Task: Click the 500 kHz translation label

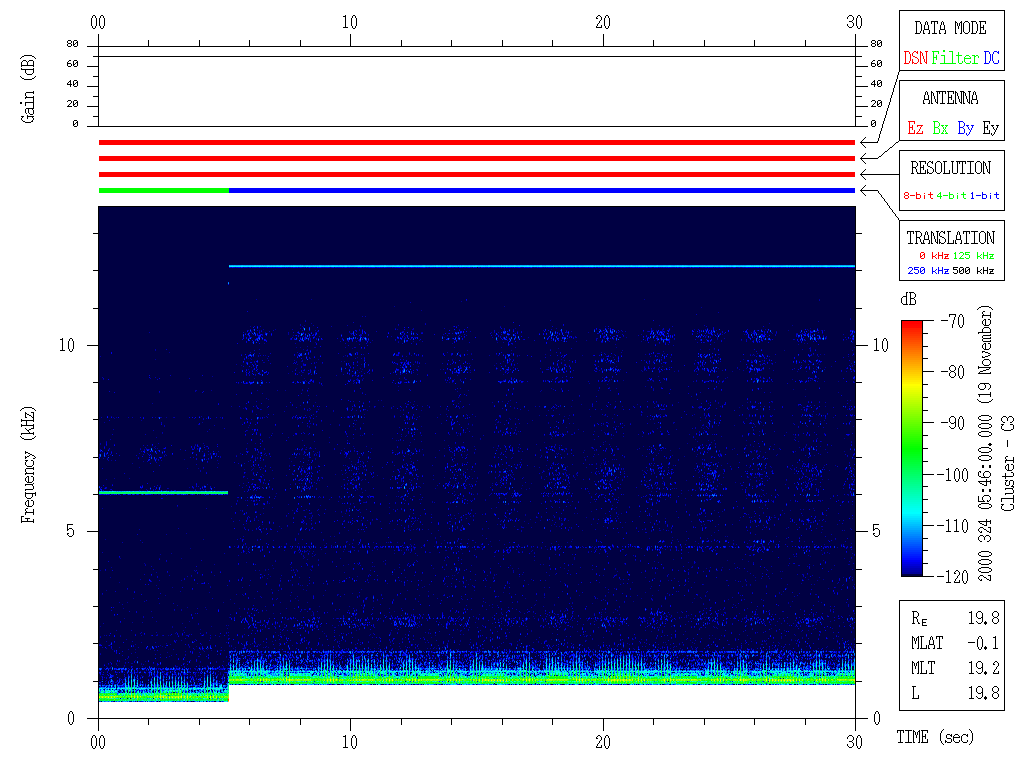Action: point(972,271)
